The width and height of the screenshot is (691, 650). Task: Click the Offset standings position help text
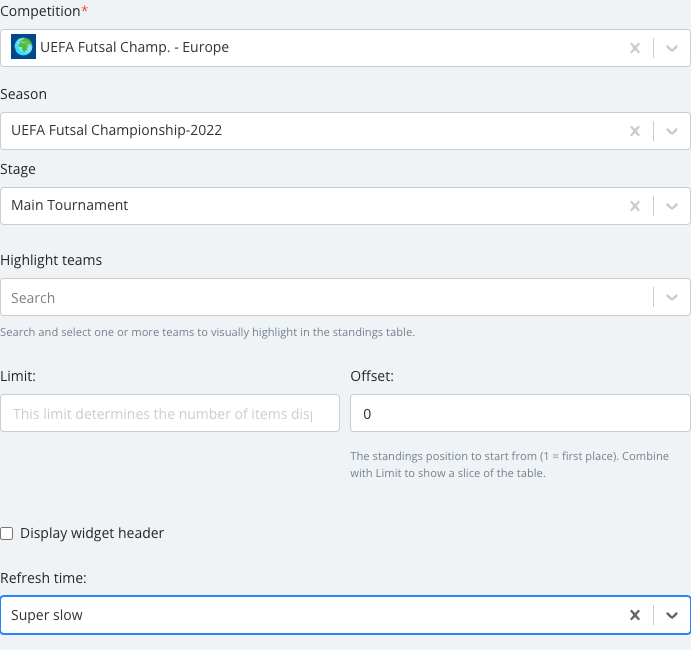pyautogui.click(x=509, y=464)
